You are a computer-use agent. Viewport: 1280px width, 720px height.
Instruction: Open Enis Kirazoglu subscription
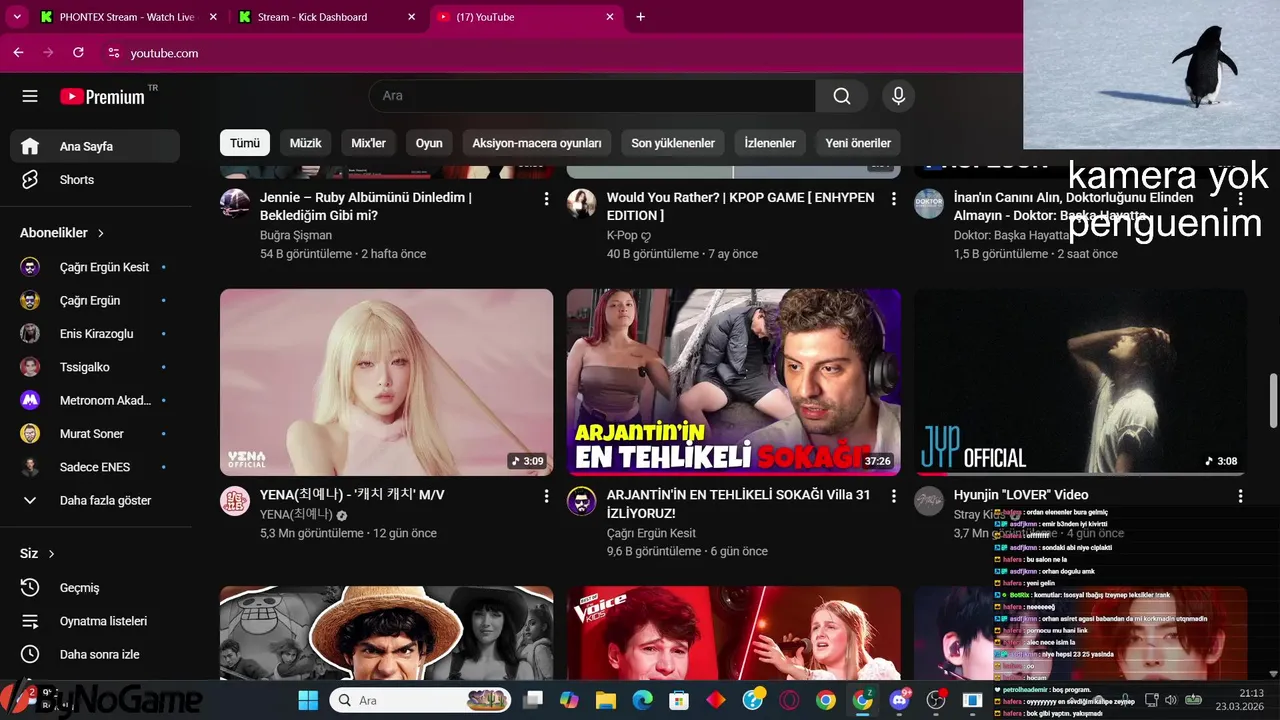pyautogui.click(x=95, y=334)
